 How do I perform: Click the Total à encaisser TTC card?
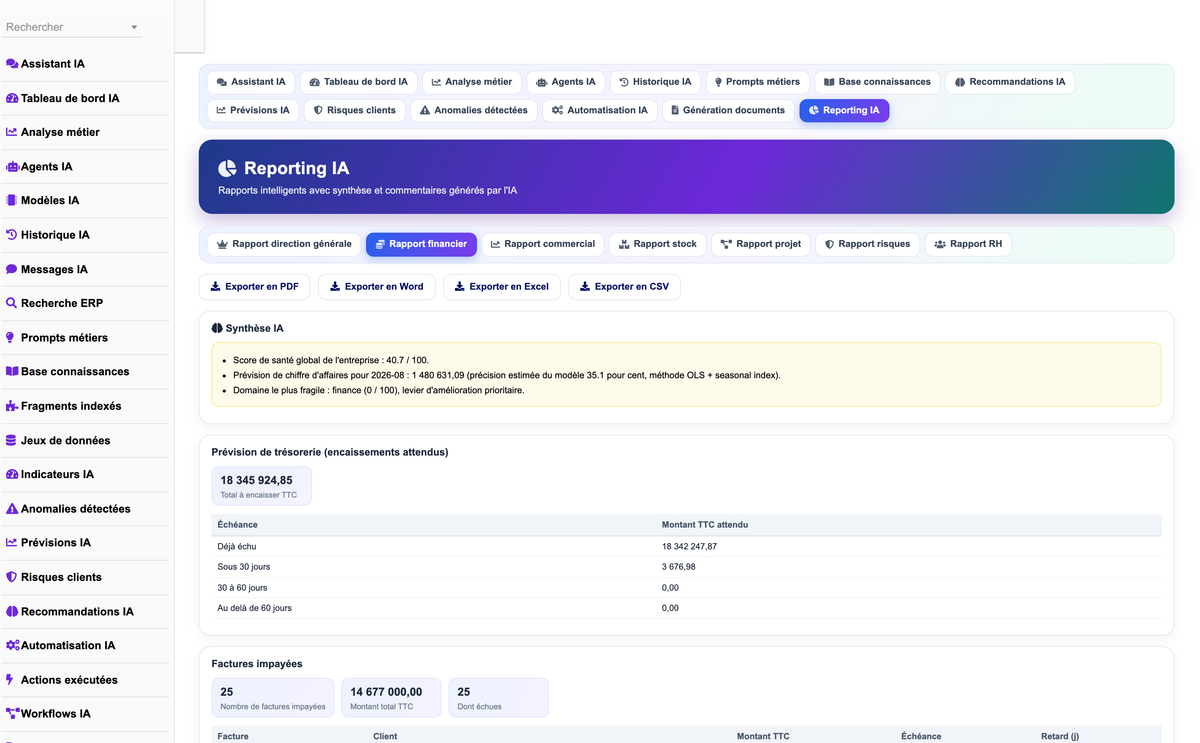coord(262,486)
